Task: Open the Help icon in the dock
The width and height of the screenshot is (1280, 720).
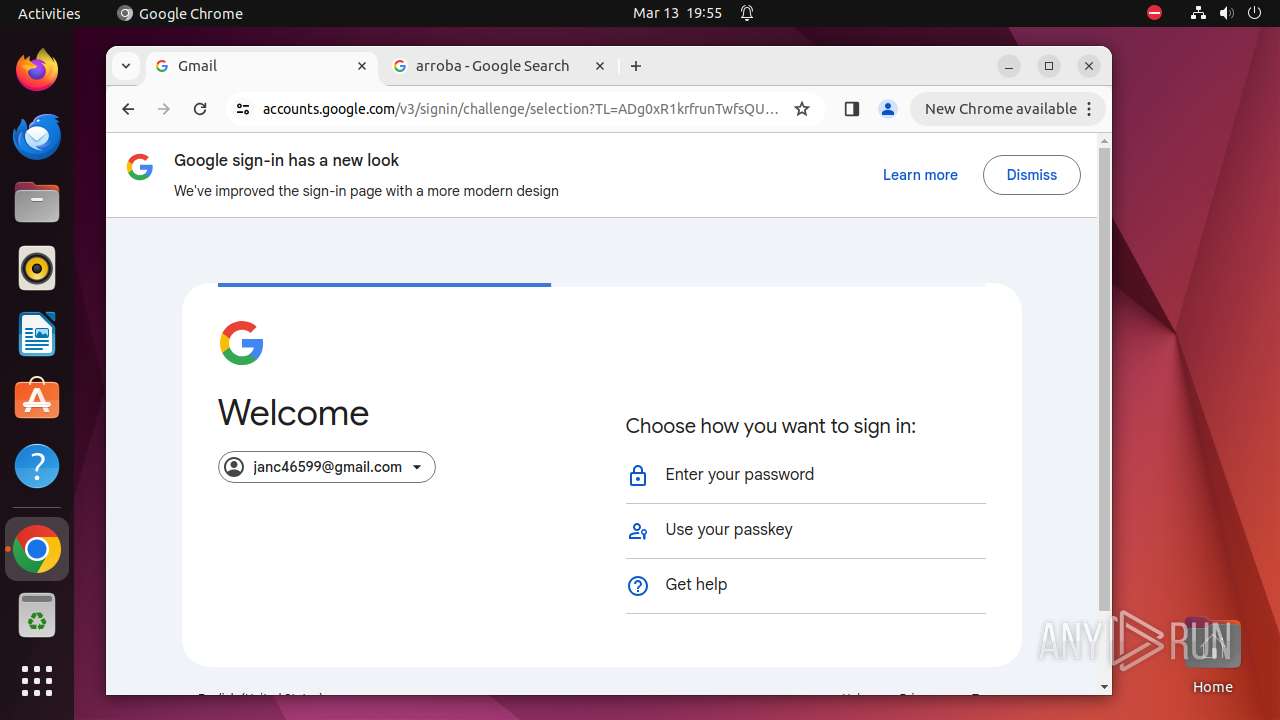Action: click(x=37, y=466)
